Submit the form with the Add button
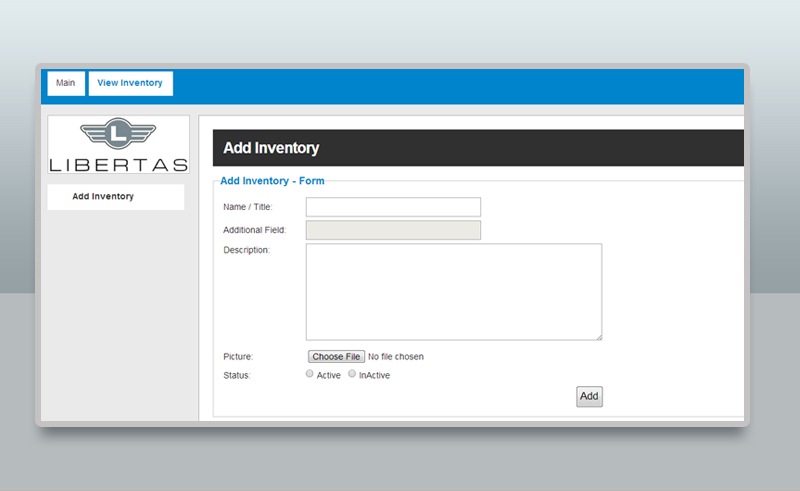Viewport: 800px width, 491px height. pos(589,396)
